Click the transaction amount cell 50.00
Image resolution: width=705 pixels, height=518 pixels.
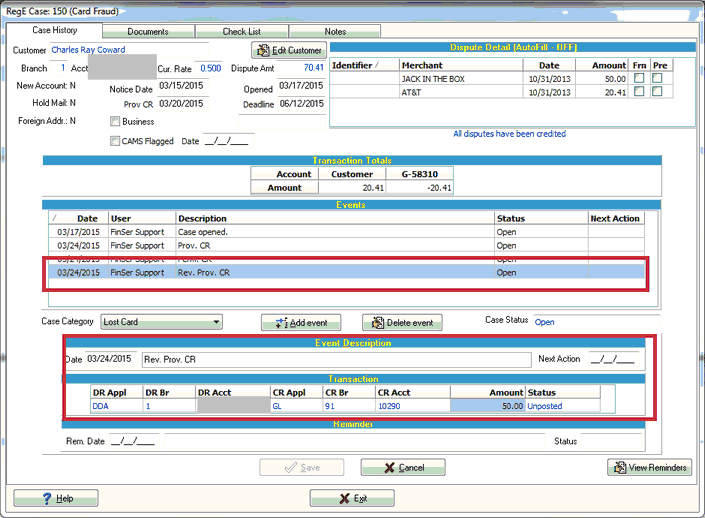(487, 406)
